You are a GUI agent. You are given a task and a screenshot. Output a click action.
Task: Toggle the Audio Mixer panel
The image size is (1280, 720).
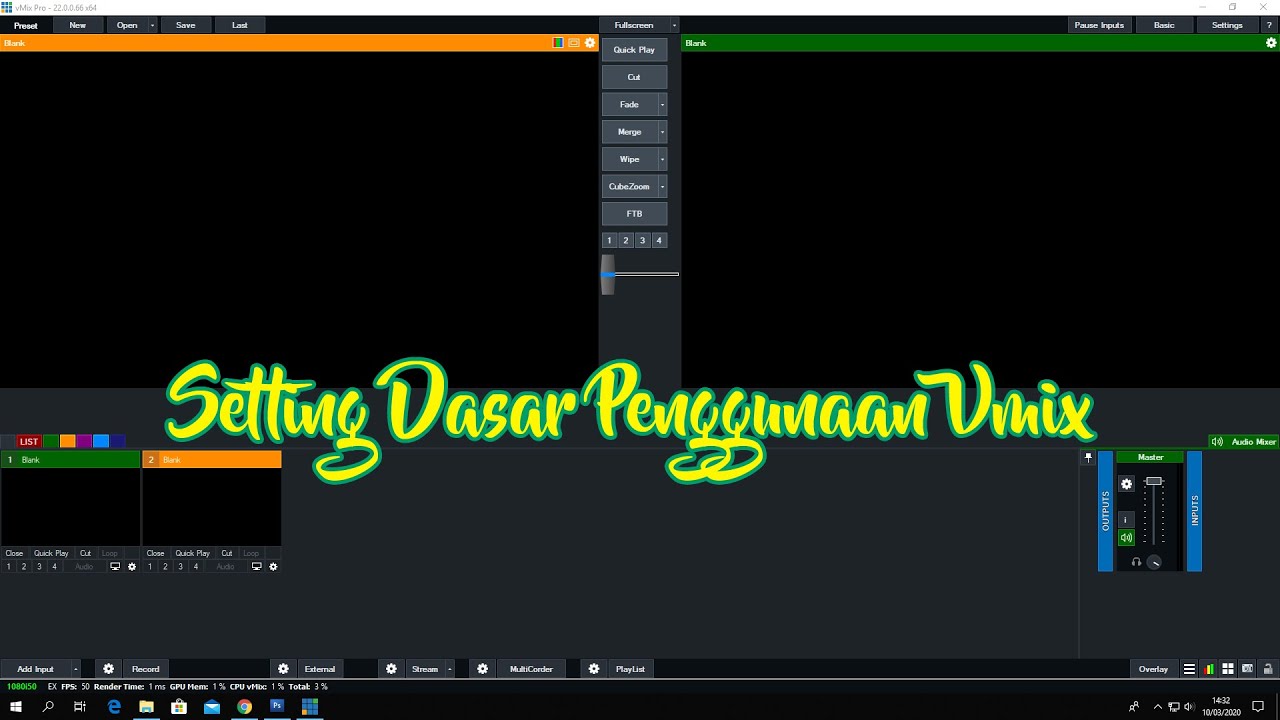click(x=1243, y=442)
